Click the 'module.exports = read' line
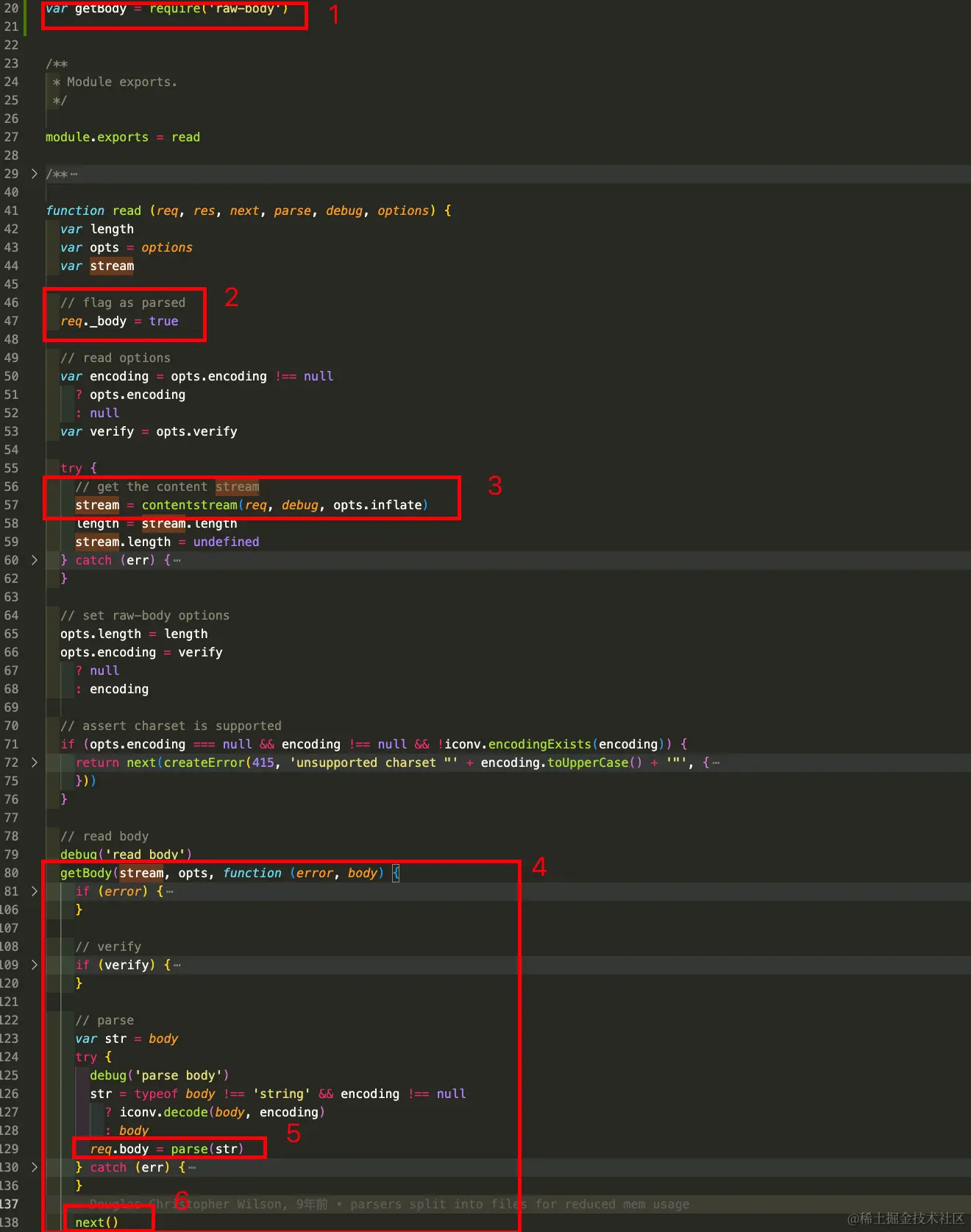The height and width of the screenshot is (1232, 971). (123, 137)
